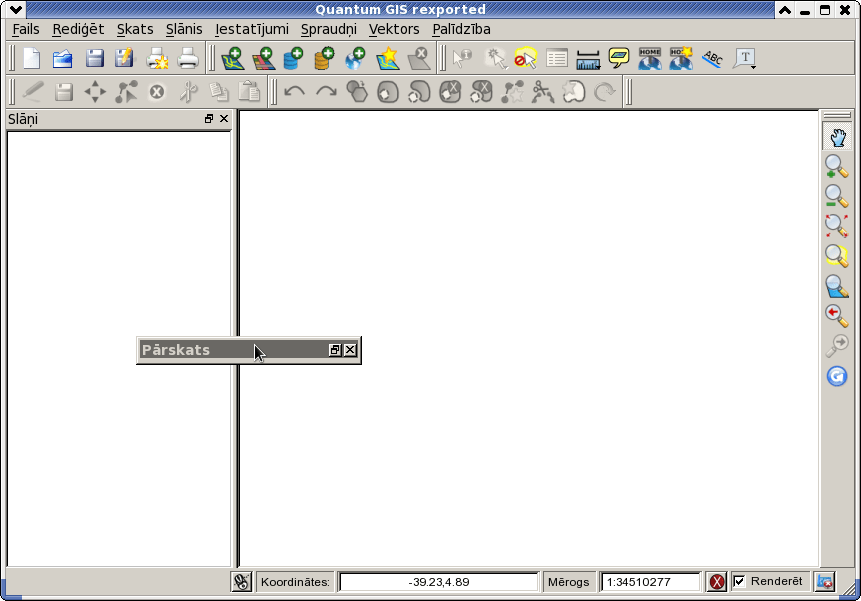Add a SpatiaLite layer (orange database icon)
This screenshot has width=861, height=601.
(325, 58)
